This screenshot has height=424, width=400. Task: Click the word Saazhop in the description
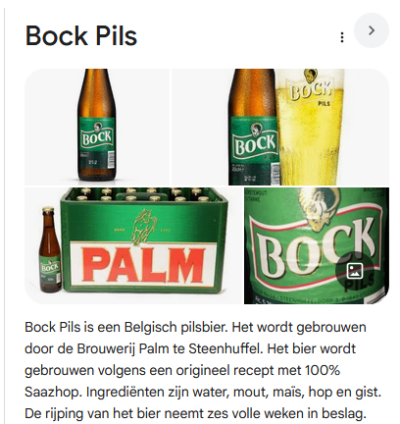tap(53, 392)
